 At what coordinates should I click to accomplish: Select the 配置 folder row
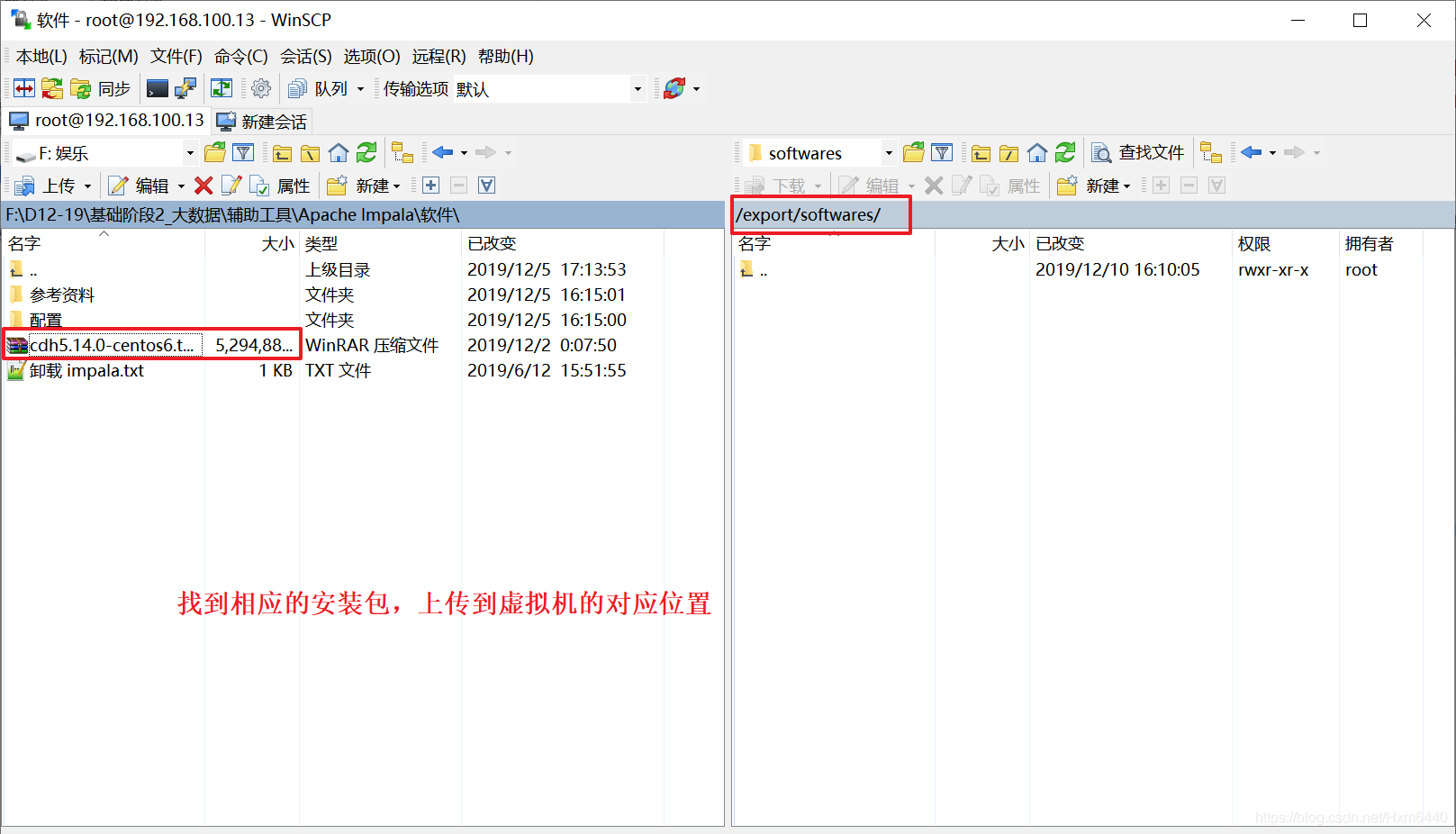(45, 320)
